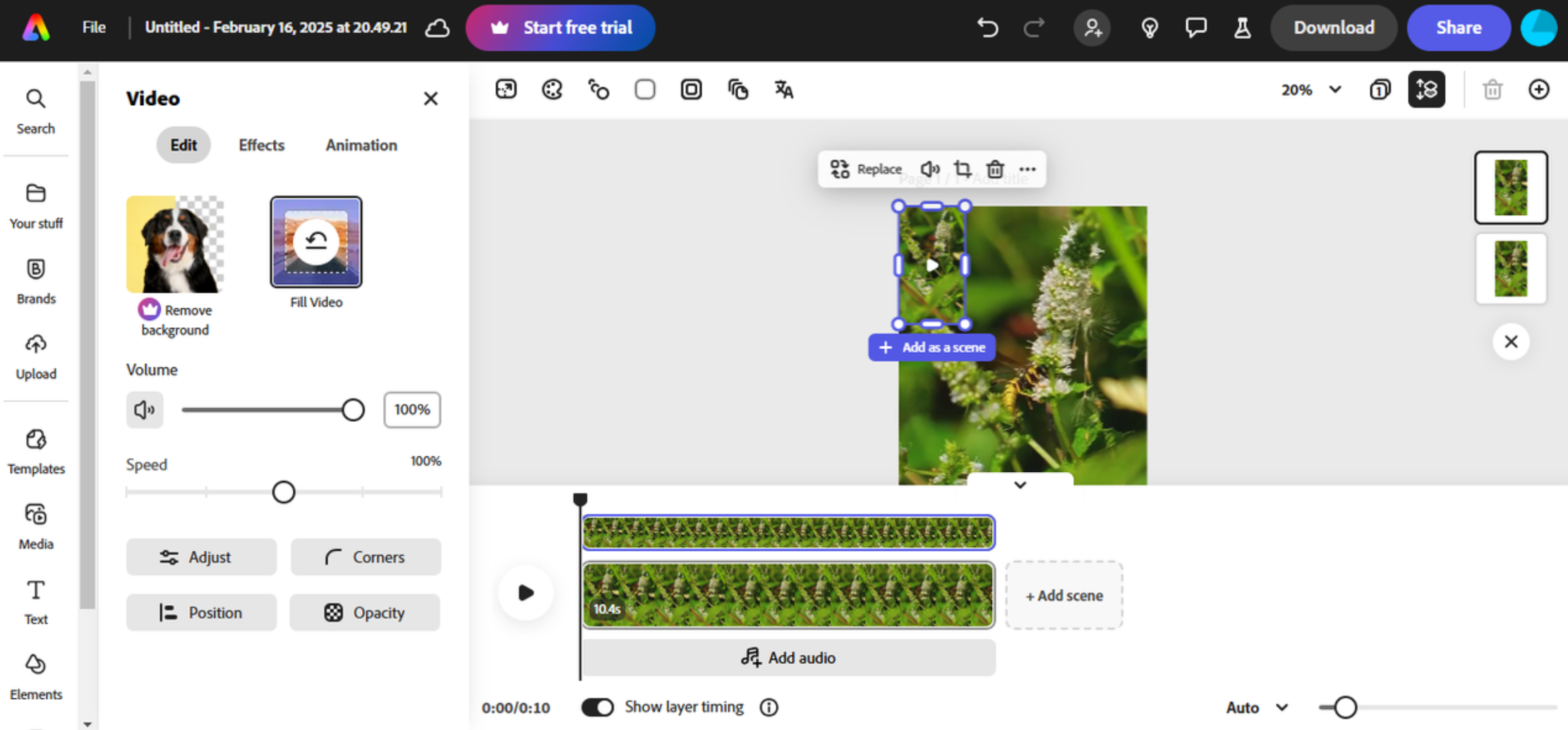This screenshot has width=1568, height=730.
Task: Open the File menu
Action: click(93, 28)
